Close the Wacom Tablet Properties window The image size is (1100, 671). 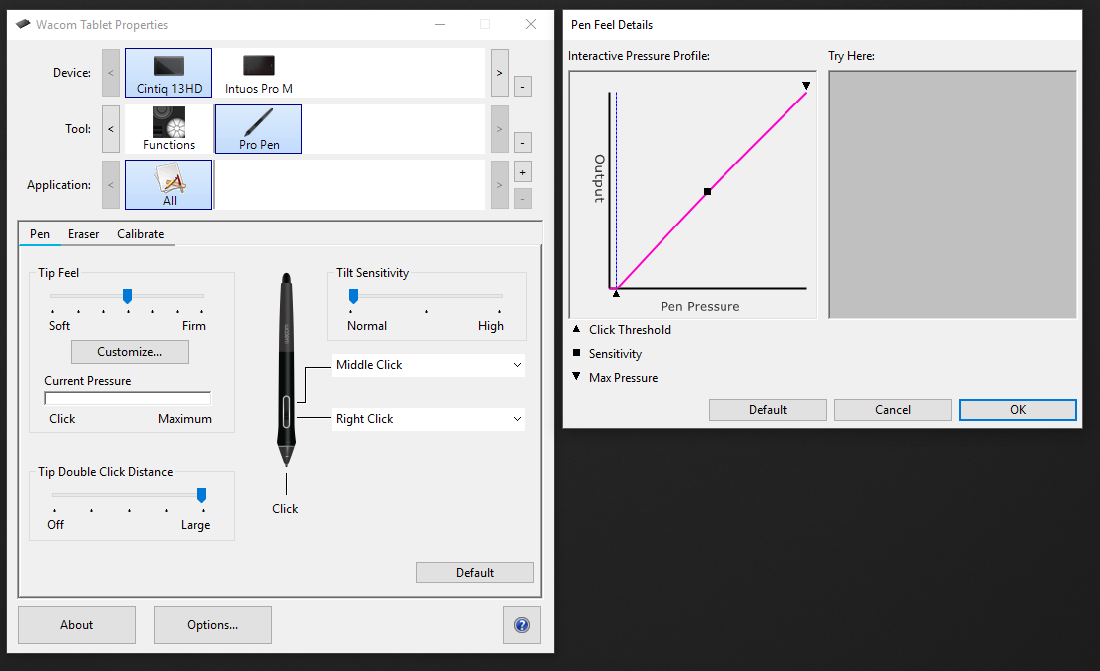click(531, 25)
